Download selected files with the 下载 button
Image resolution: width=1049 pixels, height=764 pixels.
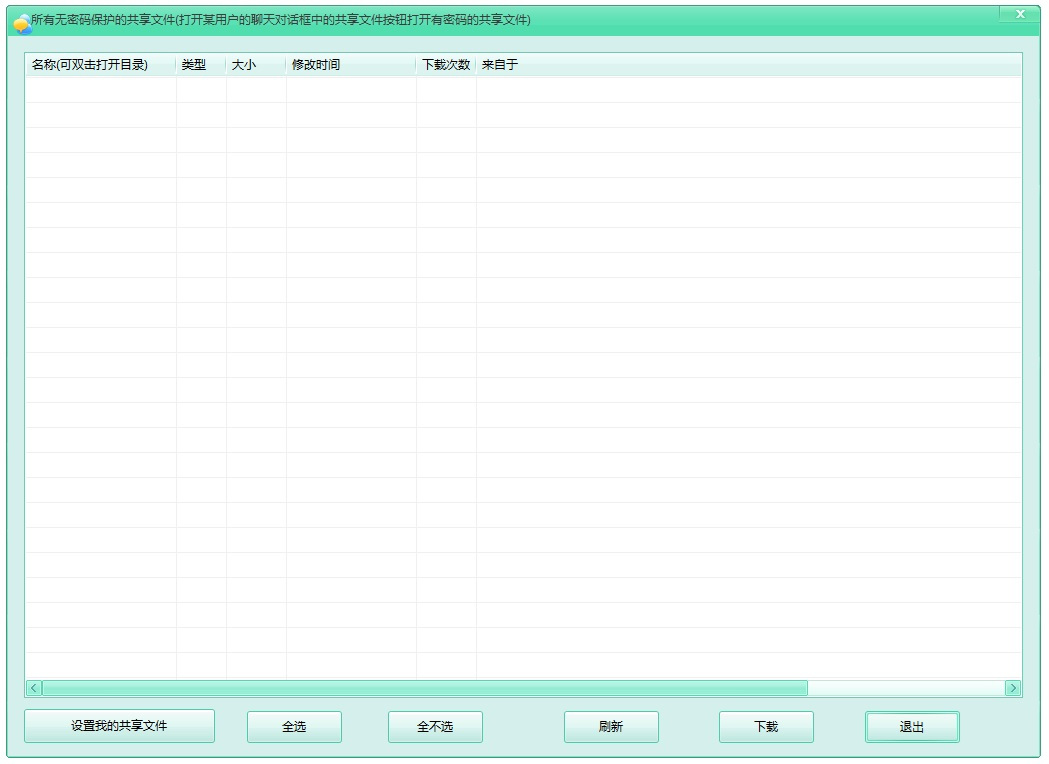(766, 726)
